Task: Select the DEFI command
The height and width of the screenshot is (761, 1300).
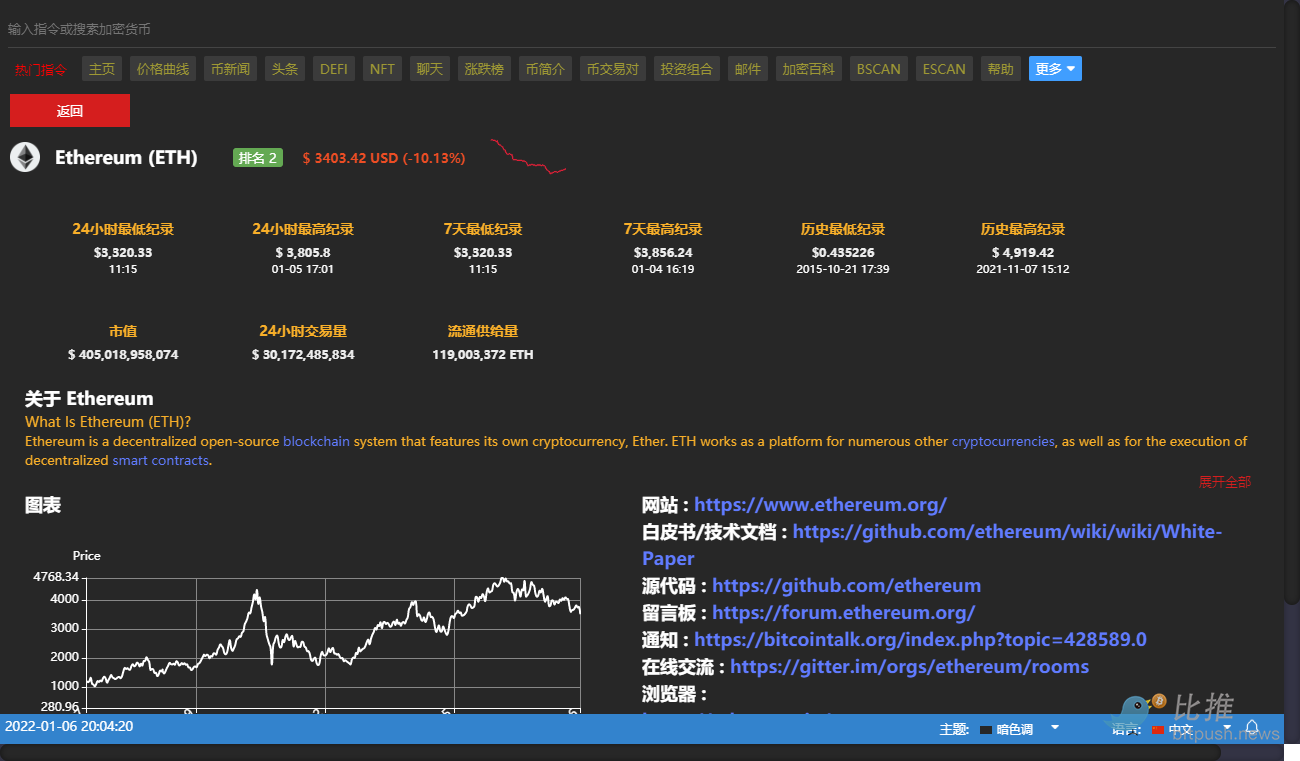Action: pos(334,69)
